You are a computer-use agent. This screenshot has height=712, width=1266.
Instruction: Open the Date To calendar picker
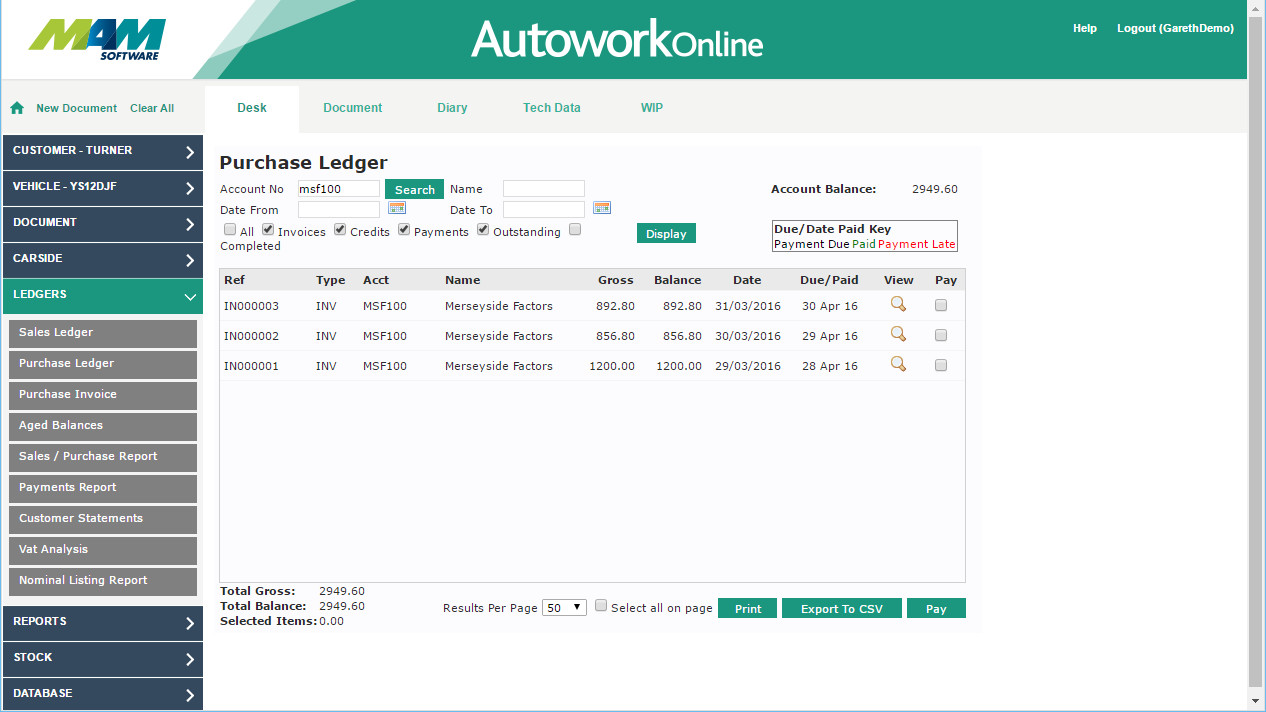point(602,208)
